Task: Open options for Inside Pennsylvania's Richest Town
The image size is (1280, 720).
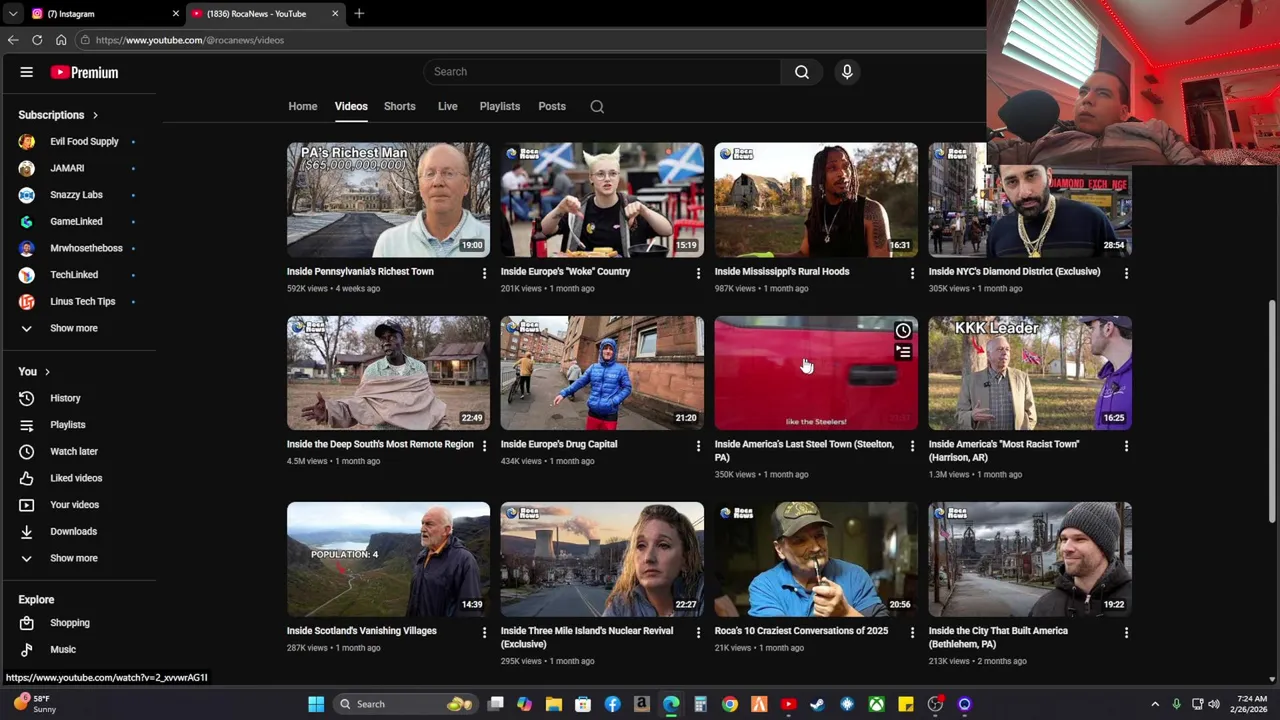Action: (484, 273)
